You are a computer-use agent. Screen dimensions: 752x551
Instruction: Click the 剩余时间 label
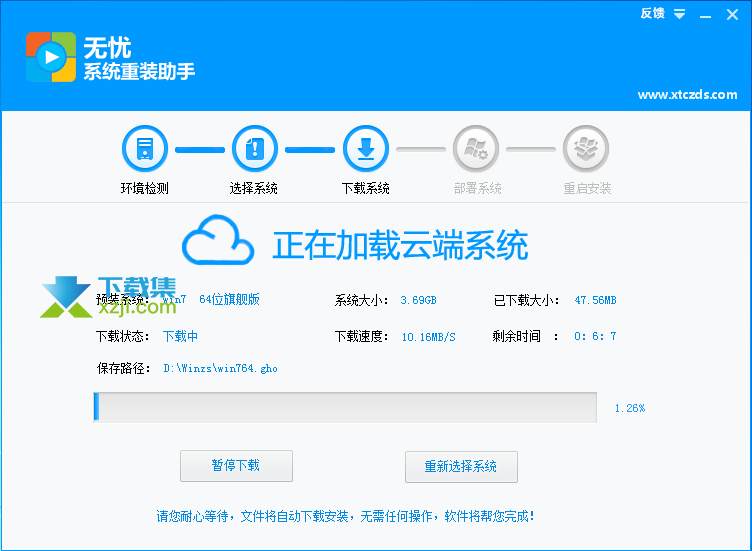click(525, 336)
